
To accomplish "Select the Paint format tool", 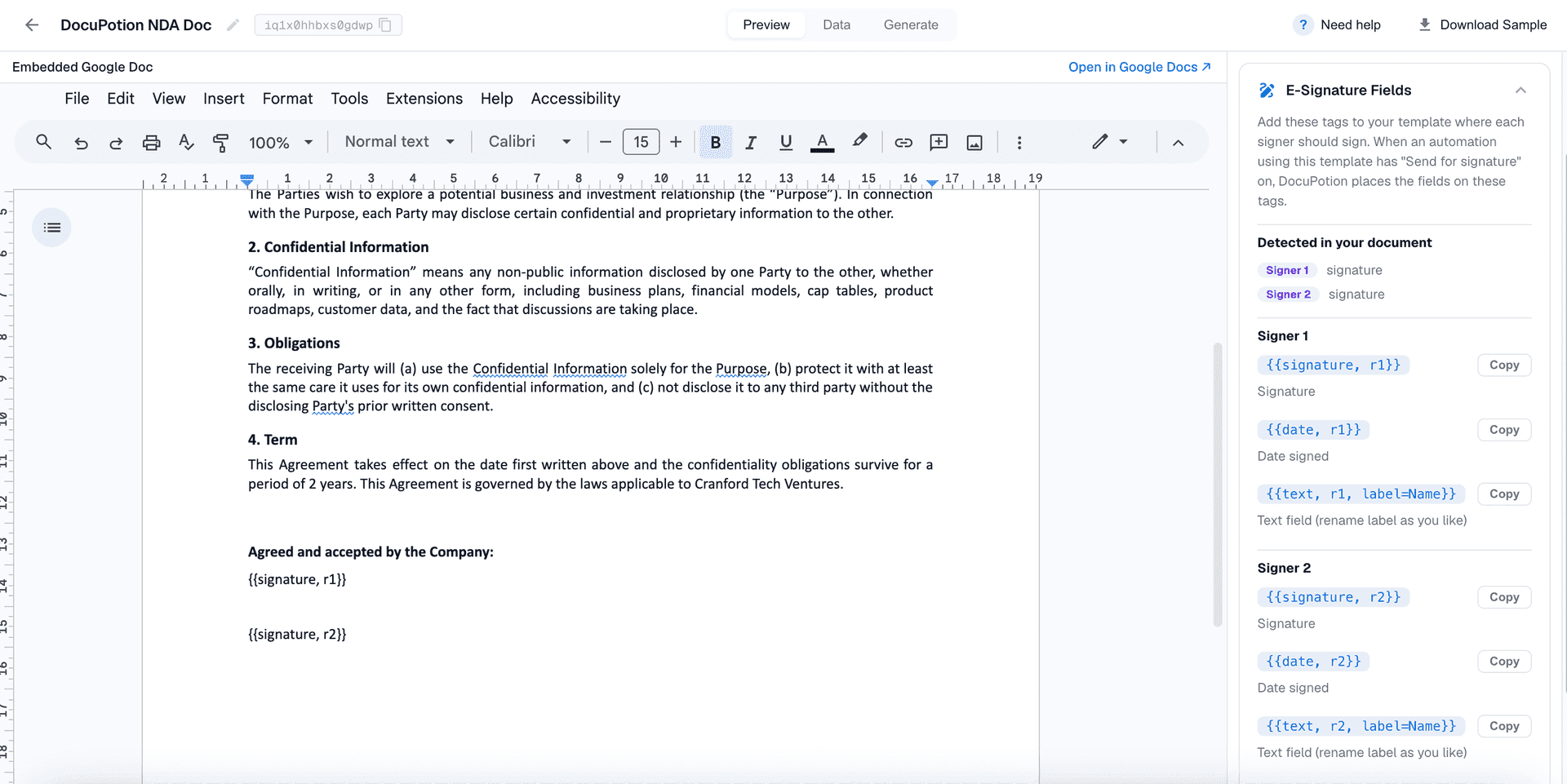I will point(220,143).
